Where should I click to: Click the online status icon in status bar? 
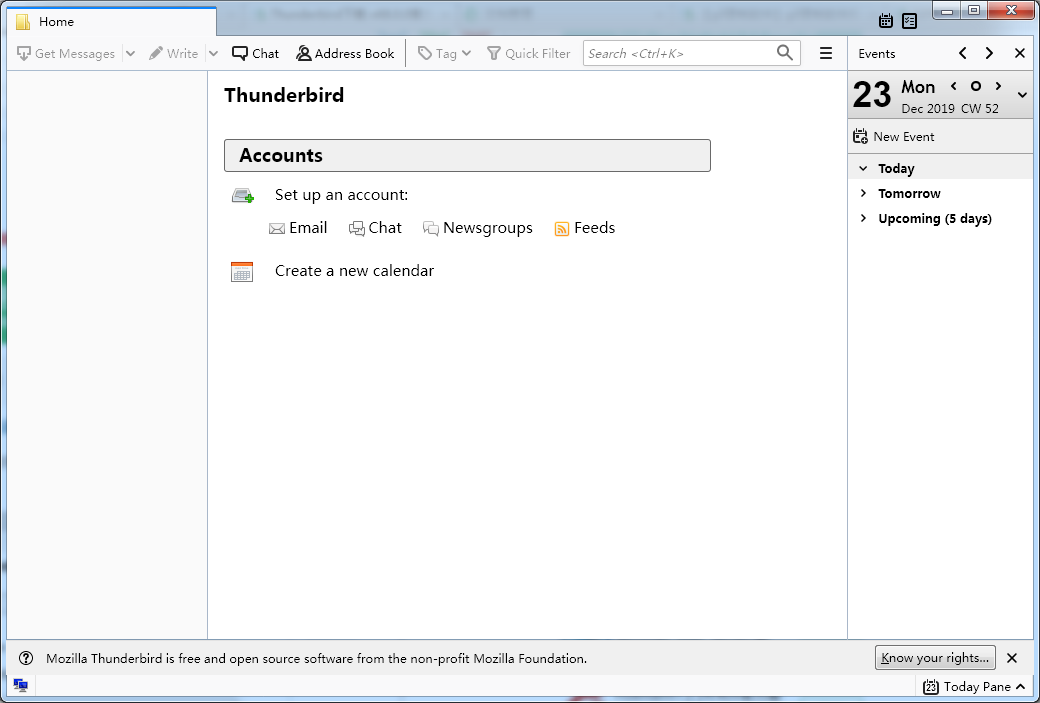tap(21, 686)
